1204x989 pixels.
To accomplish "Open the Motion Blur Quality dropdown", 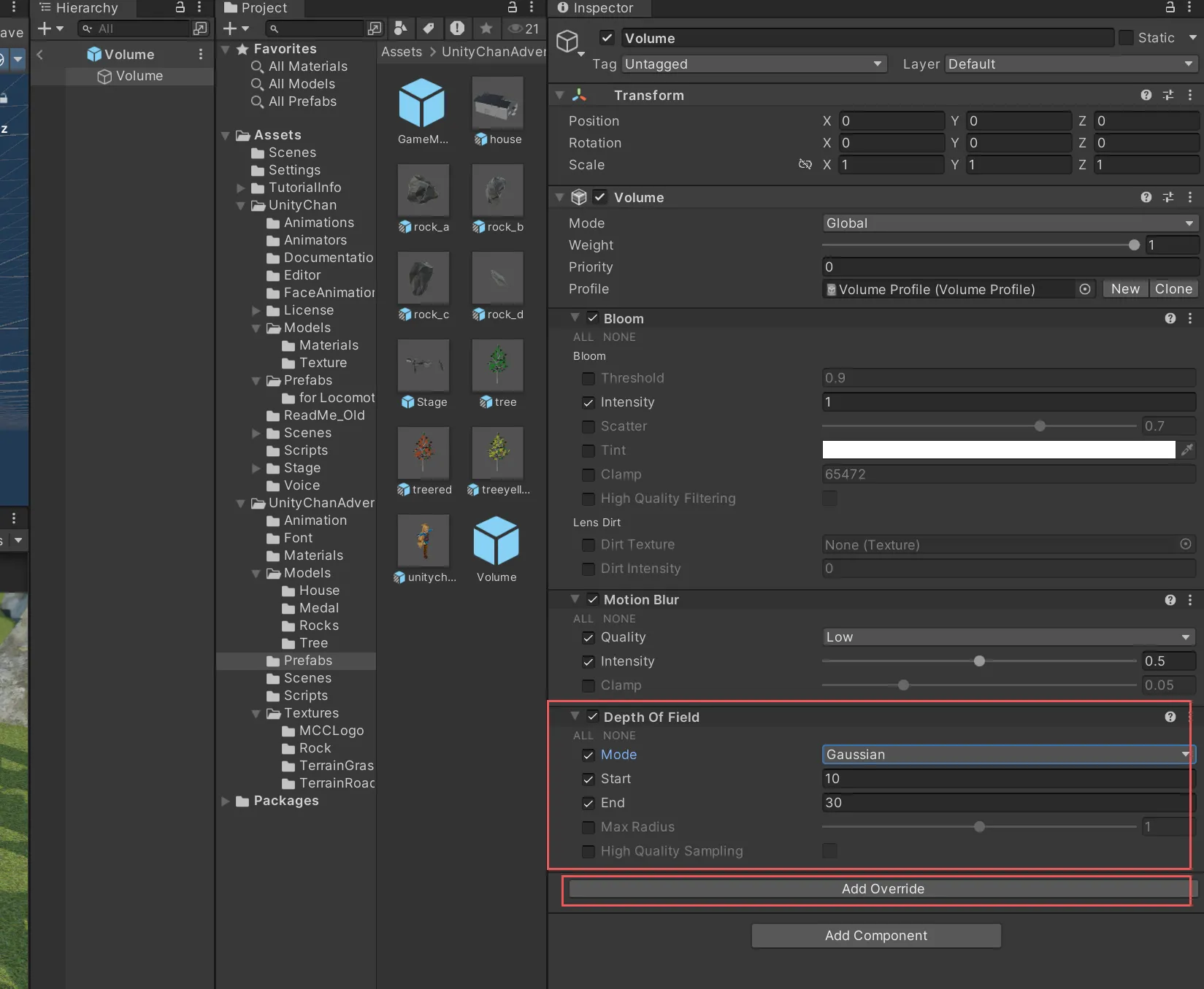I will [x=1007, y=636].
